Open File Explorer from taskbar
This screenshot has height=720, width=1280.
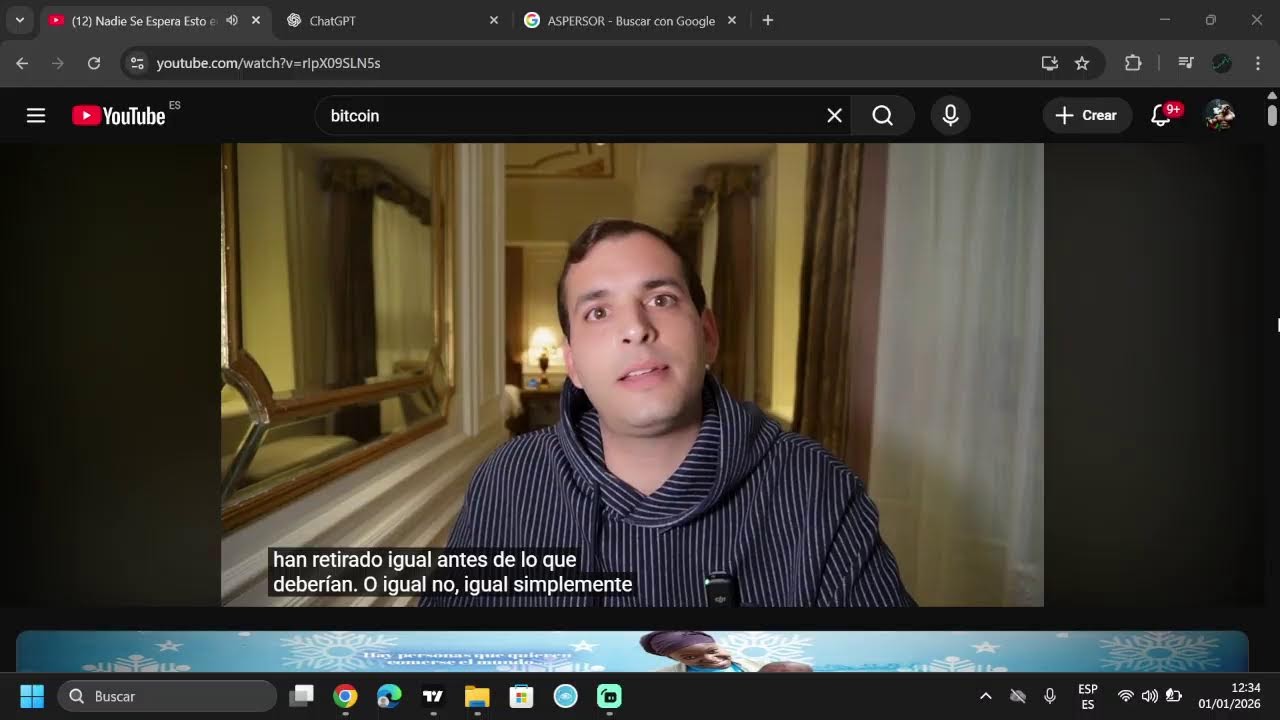477,696
